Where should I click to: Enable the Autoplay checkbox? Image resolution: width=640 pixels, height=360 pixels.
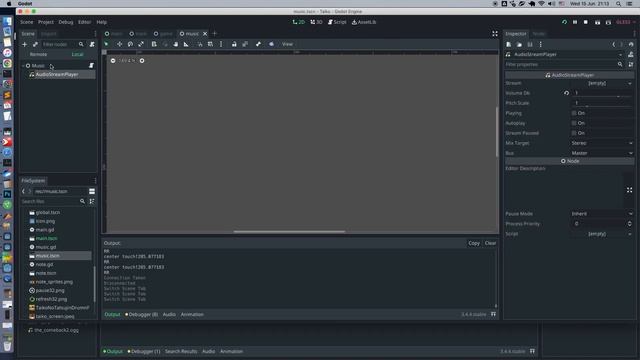coord(574,123)
